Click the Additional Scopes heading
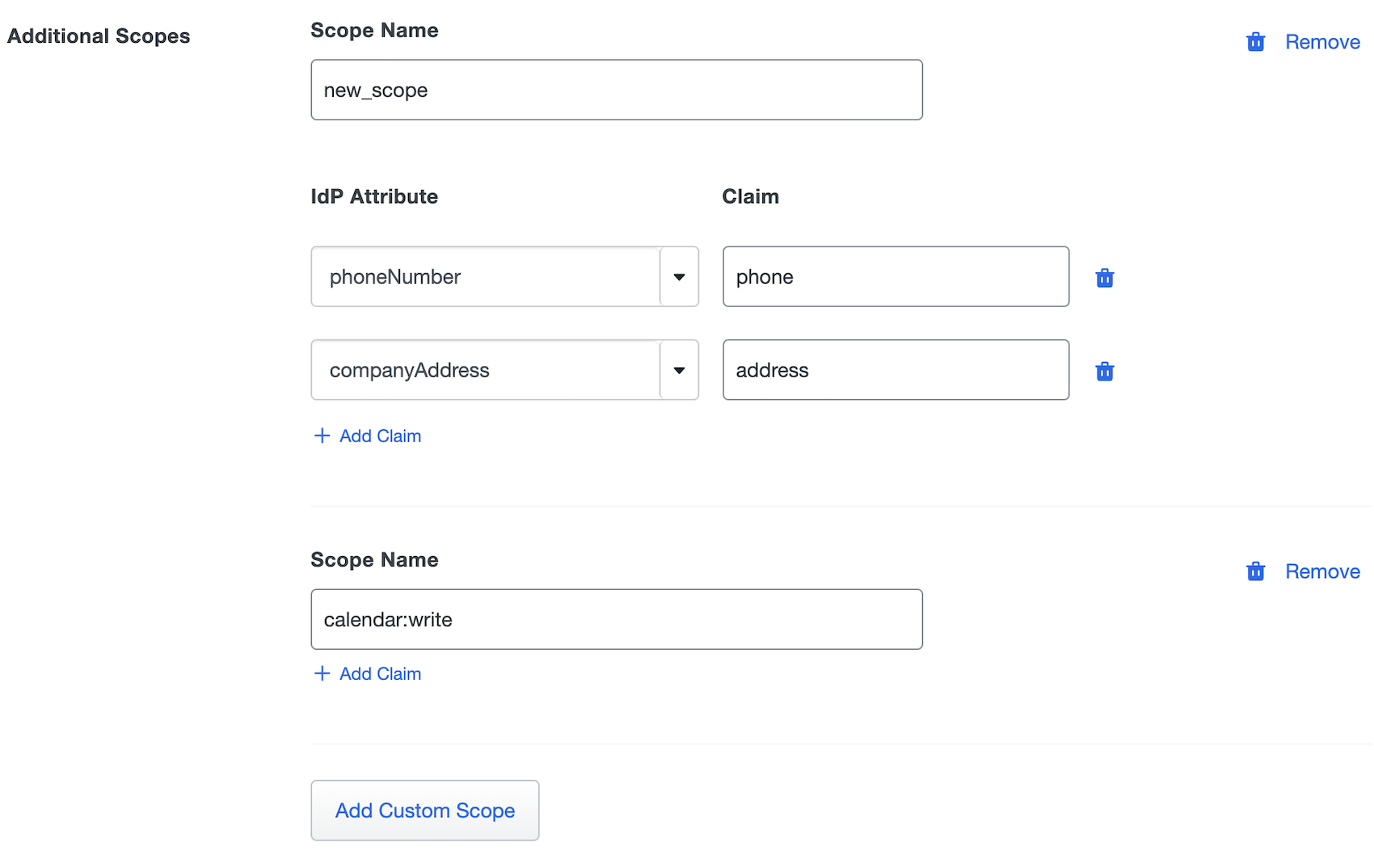Viewport: 1374px width, 868px height. click(x=99, y=36)
